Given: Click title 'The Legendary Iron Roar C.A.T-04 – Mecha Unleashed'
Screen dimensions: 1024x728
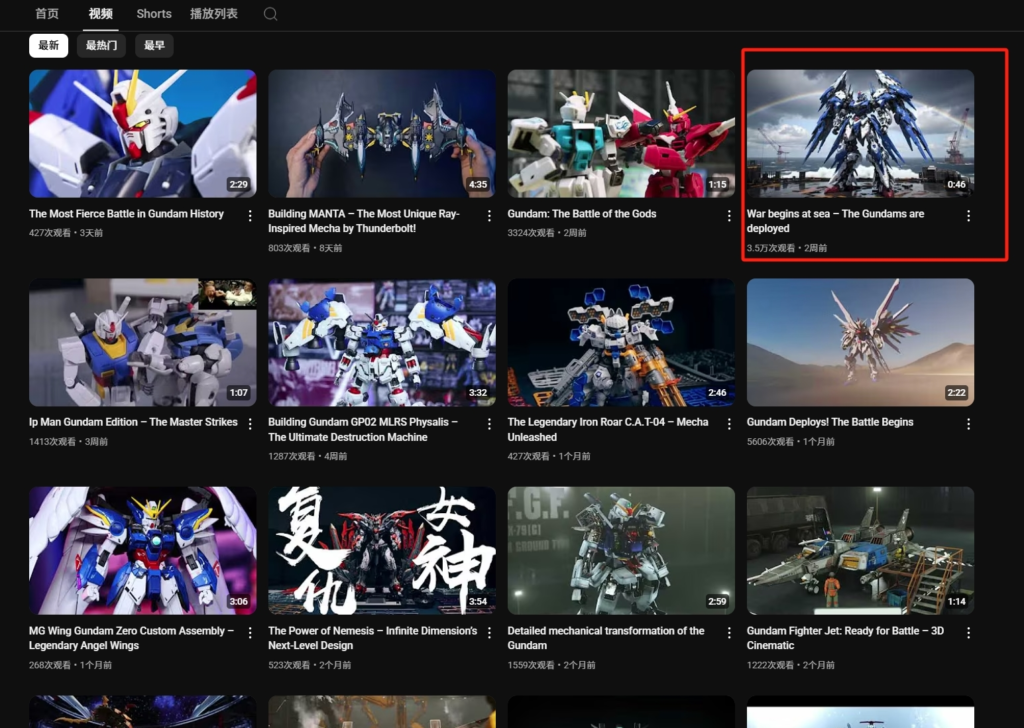Looking at the screenshot, I should 607,429.
